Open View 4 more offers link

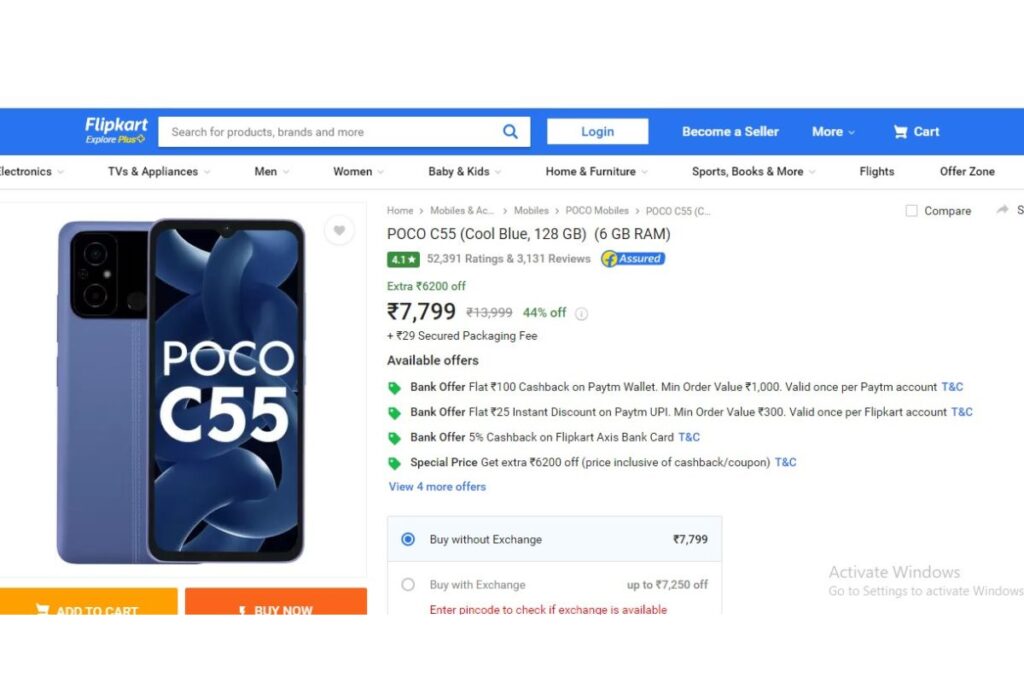(437, 486)
